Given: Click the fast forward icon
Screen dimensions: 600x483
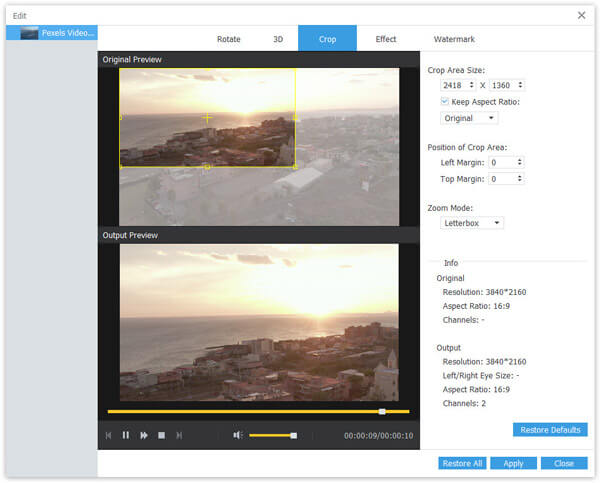Looking at the screenshot, I should [x=144, y=435].
